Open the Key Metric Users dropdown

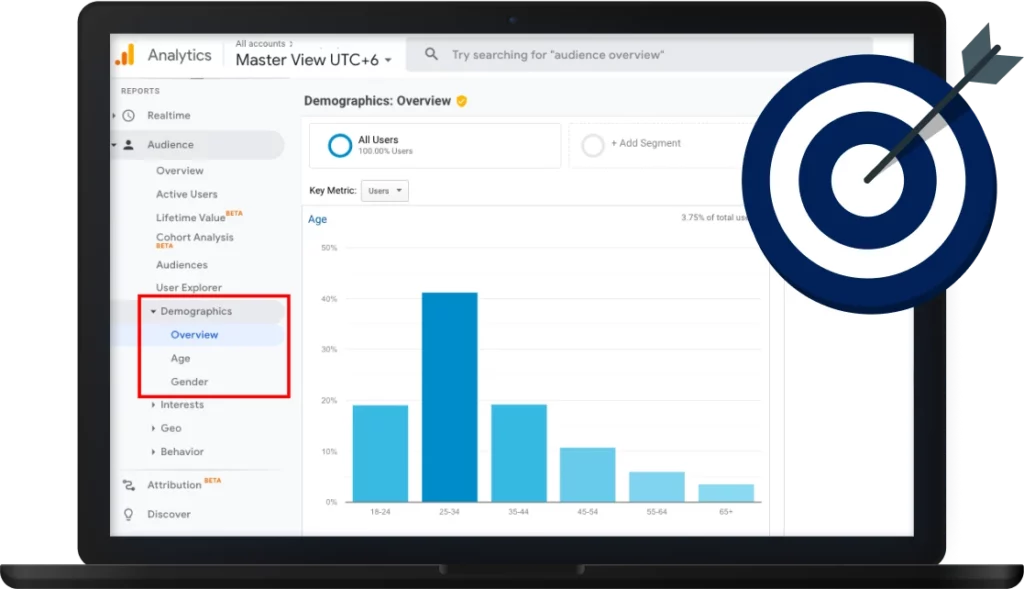coord(385,191)
